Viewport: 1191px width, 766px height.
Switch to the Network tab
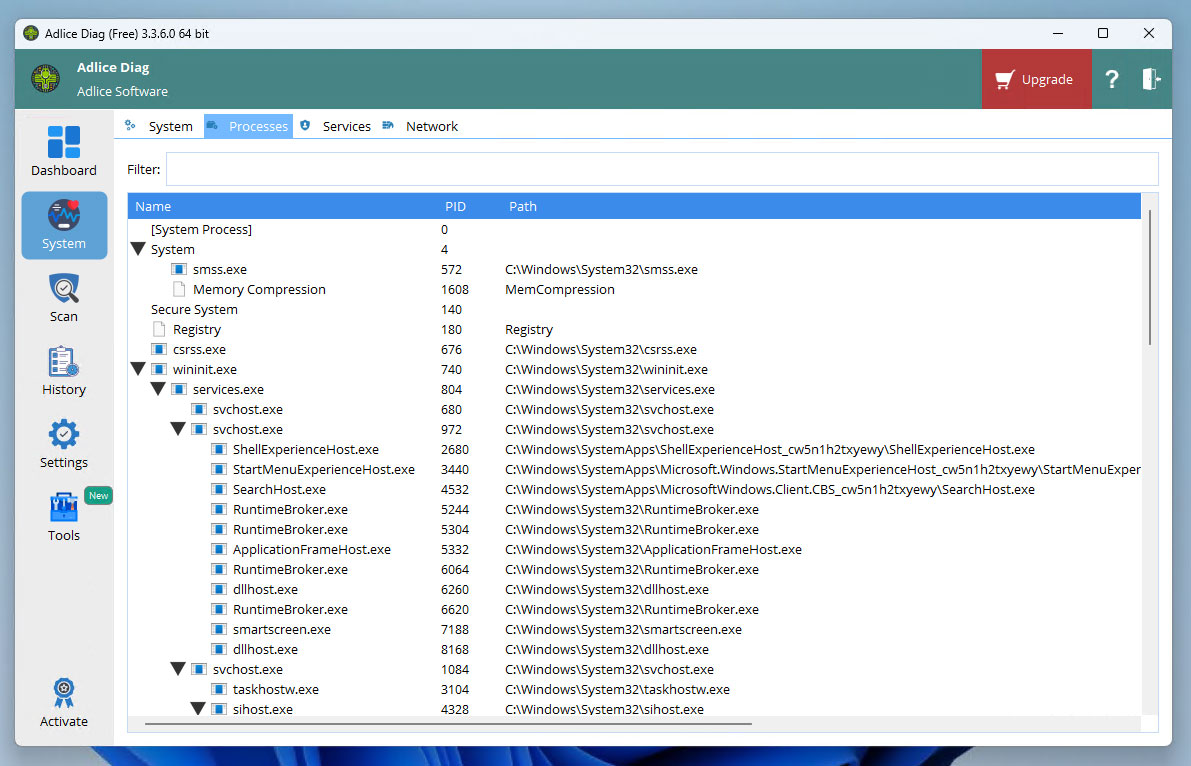coord(431,127)
